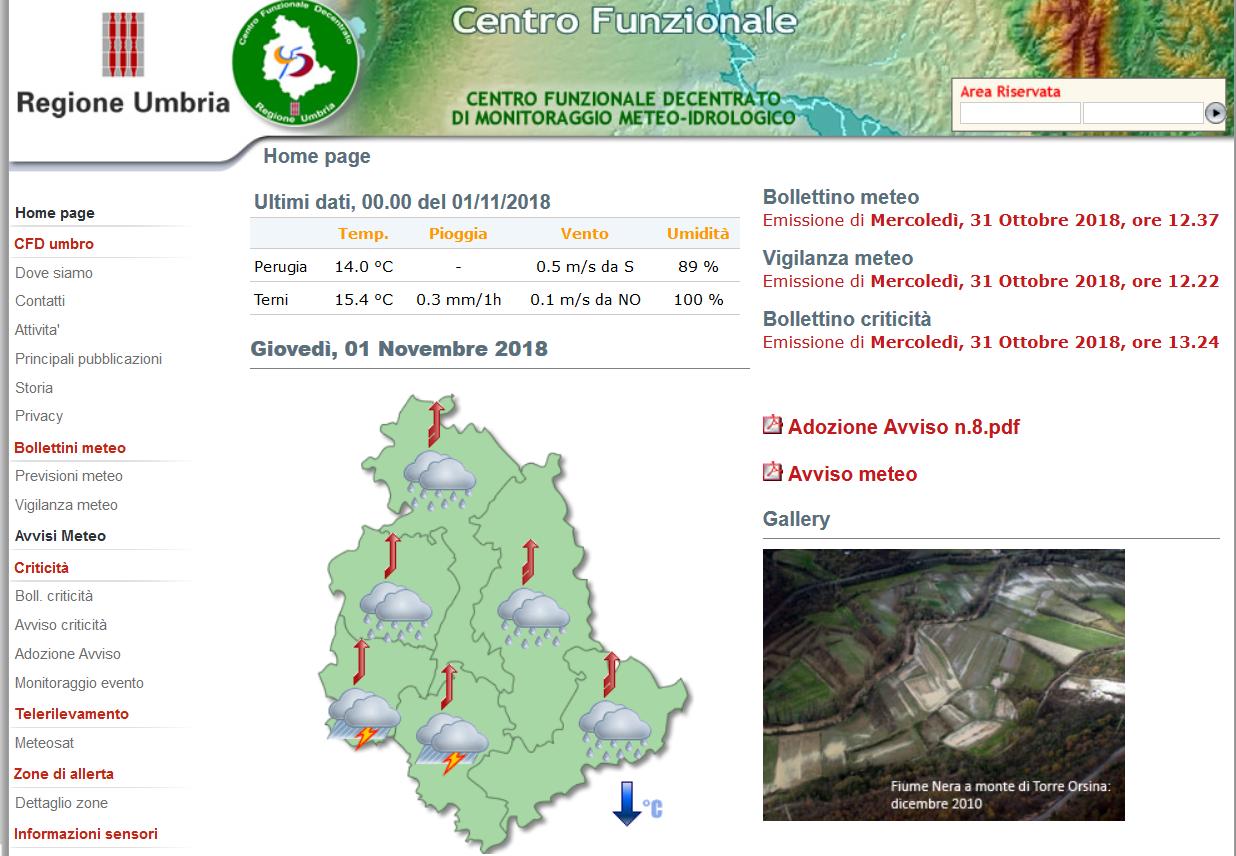Open Avviso criticità
The height and width of the screenshot is (856, 1236).
pos(61,625)
